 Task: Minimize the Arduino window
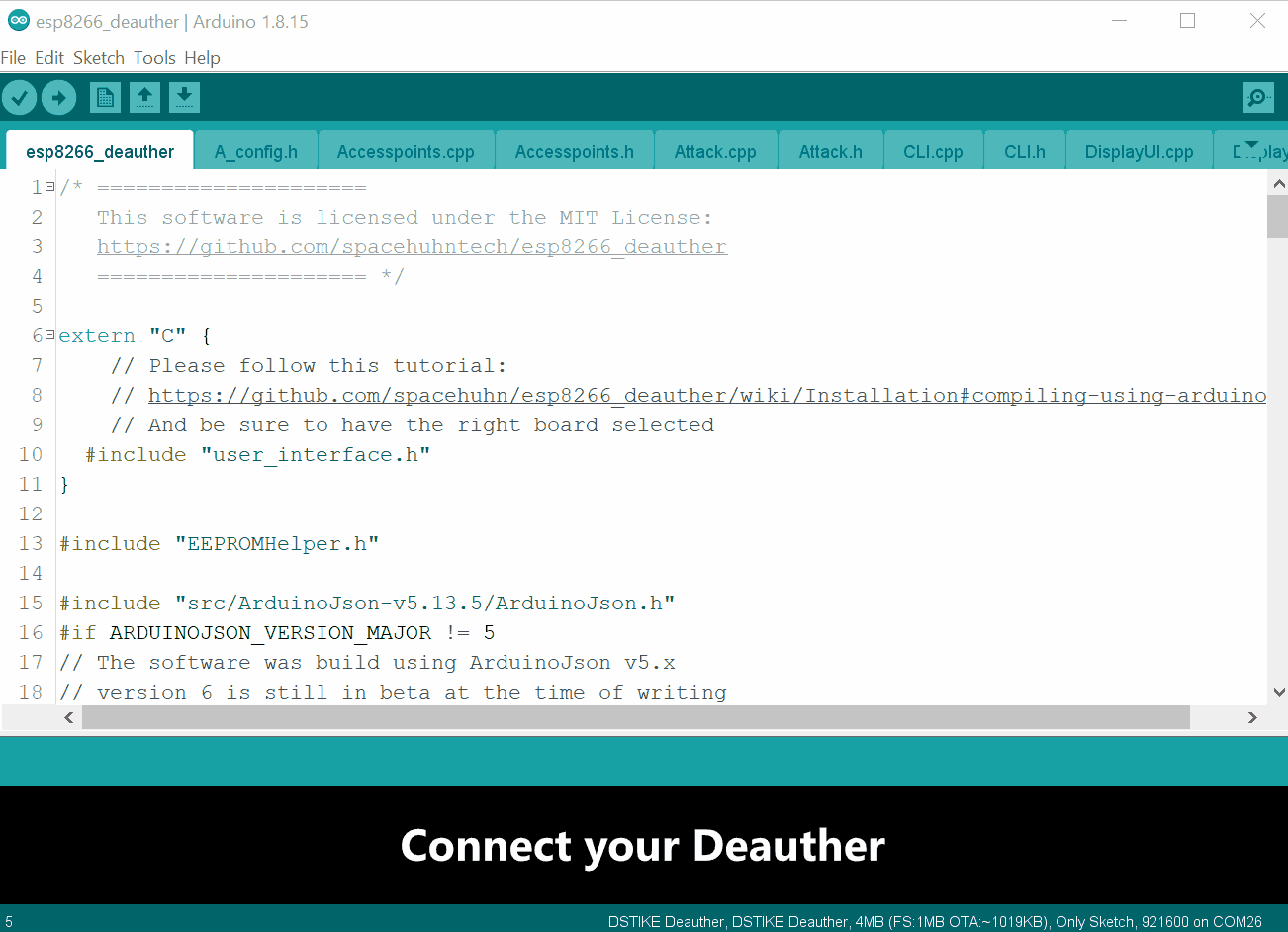point(1120,21)
